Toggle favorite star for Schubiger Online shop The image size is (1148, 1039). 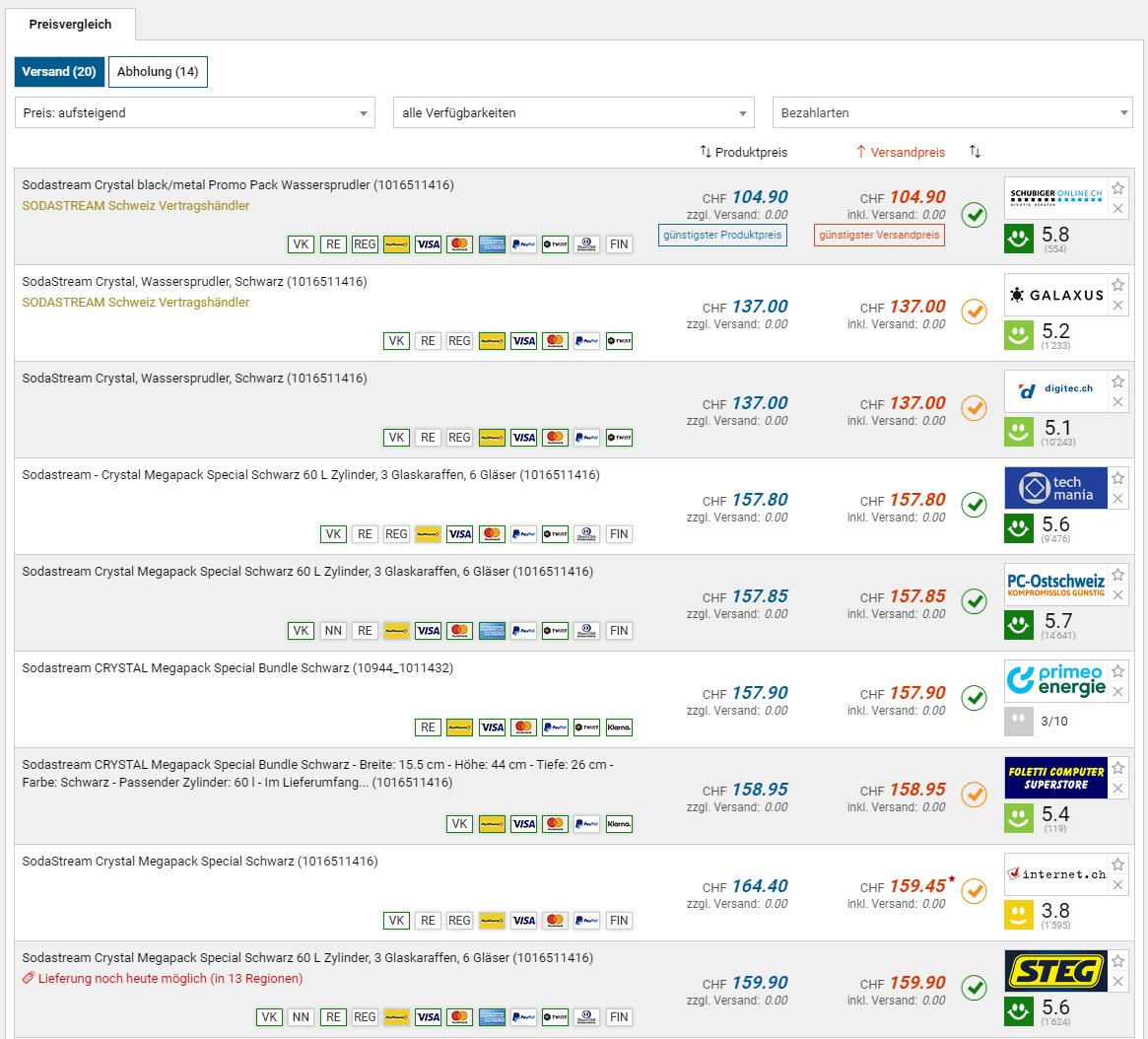[1117, 188]
